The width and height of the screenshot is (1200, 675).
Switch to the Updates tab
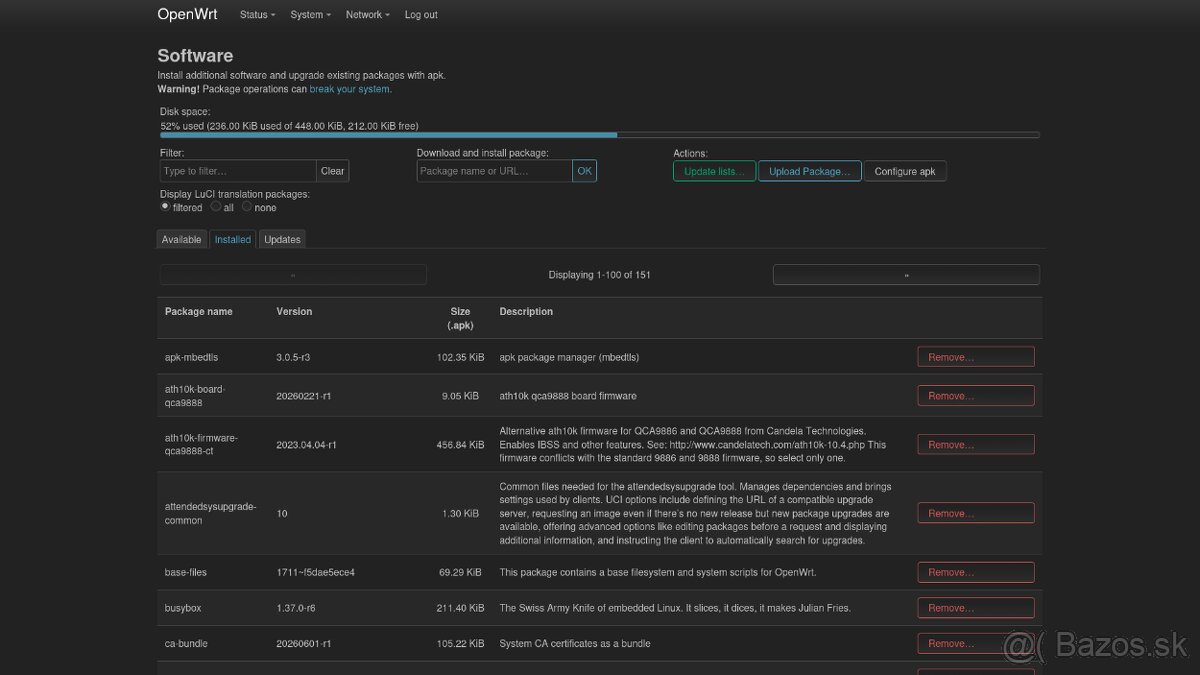click(282, 239)
